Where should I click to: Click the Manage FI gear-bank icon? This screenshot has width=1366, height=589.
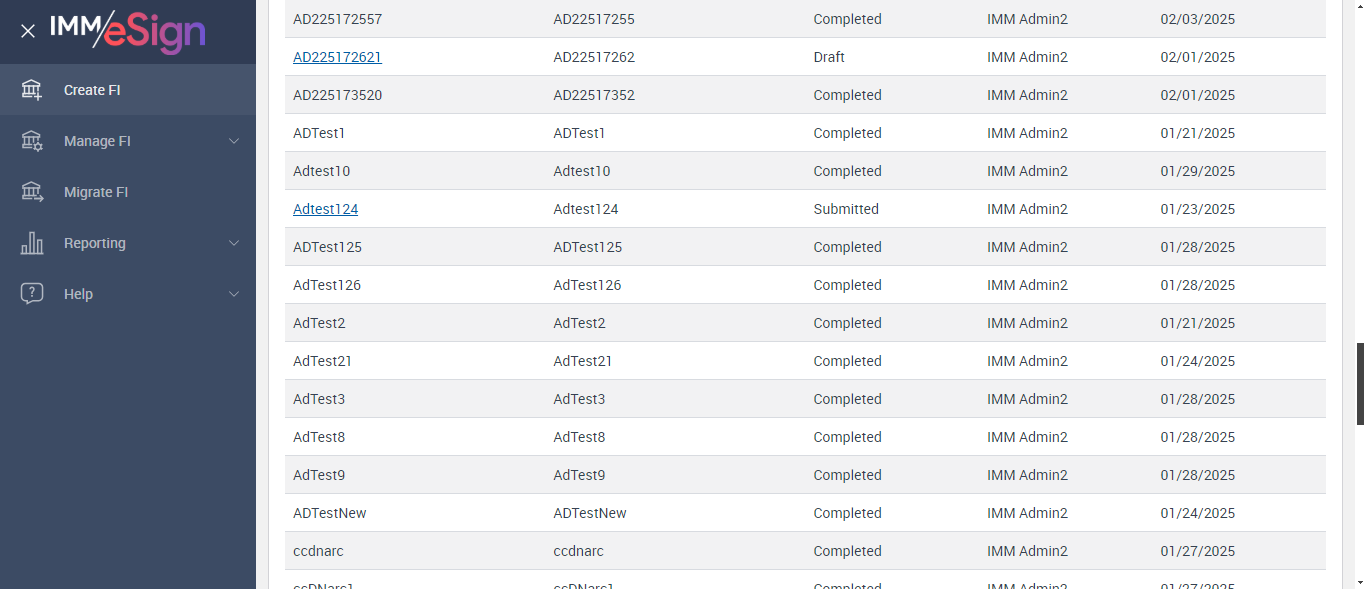point(32,141)
